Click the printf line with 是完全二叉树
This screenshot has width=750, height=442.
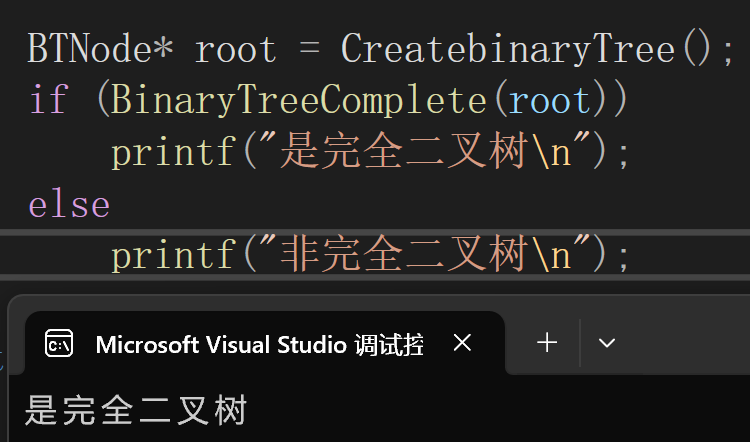(369, 151)
